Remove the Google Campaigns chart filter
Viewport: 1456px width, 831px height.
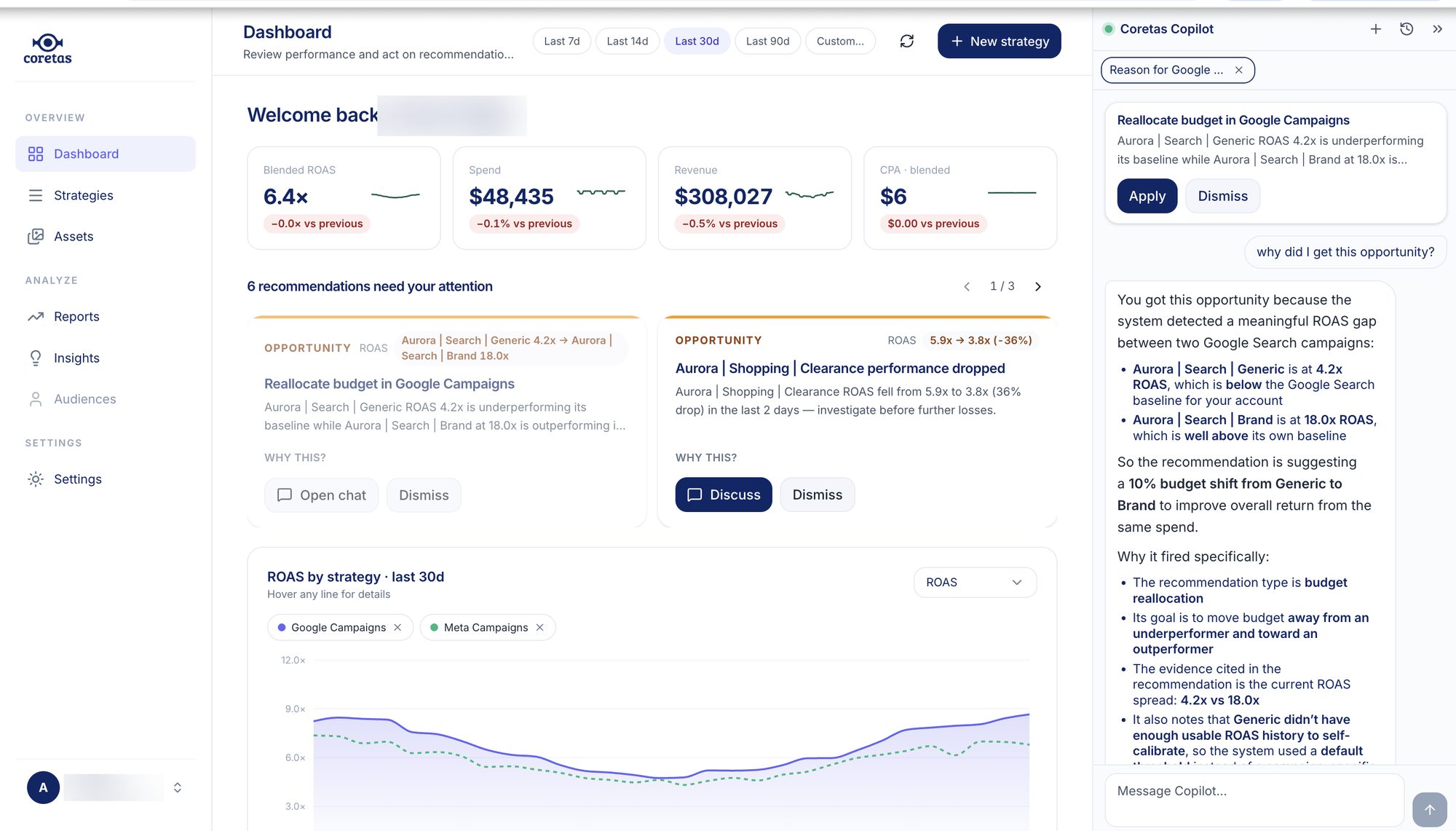pos(397,627)
